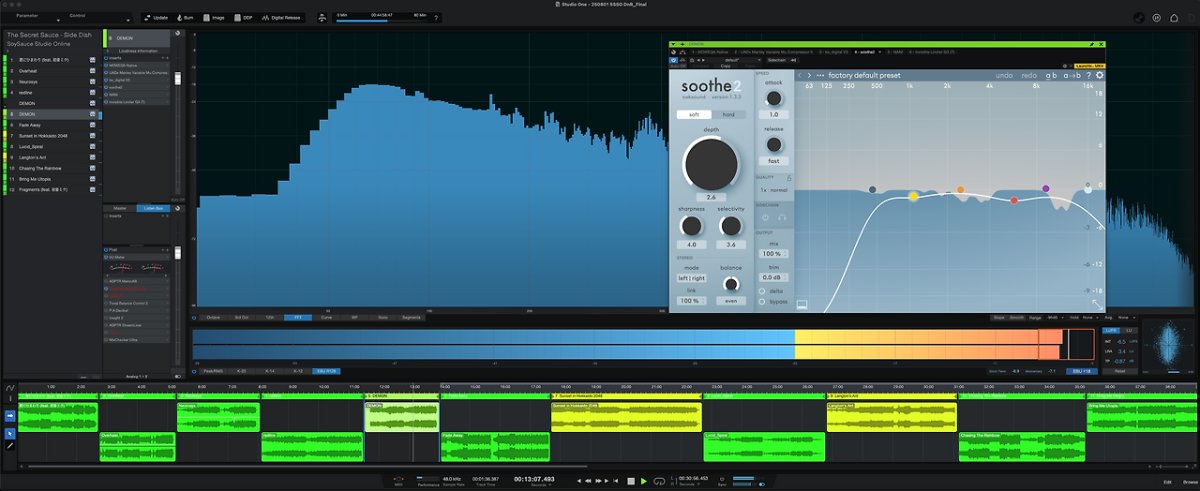
Task: Open the Sidechain option in plugin header
Action: point(777,60)
